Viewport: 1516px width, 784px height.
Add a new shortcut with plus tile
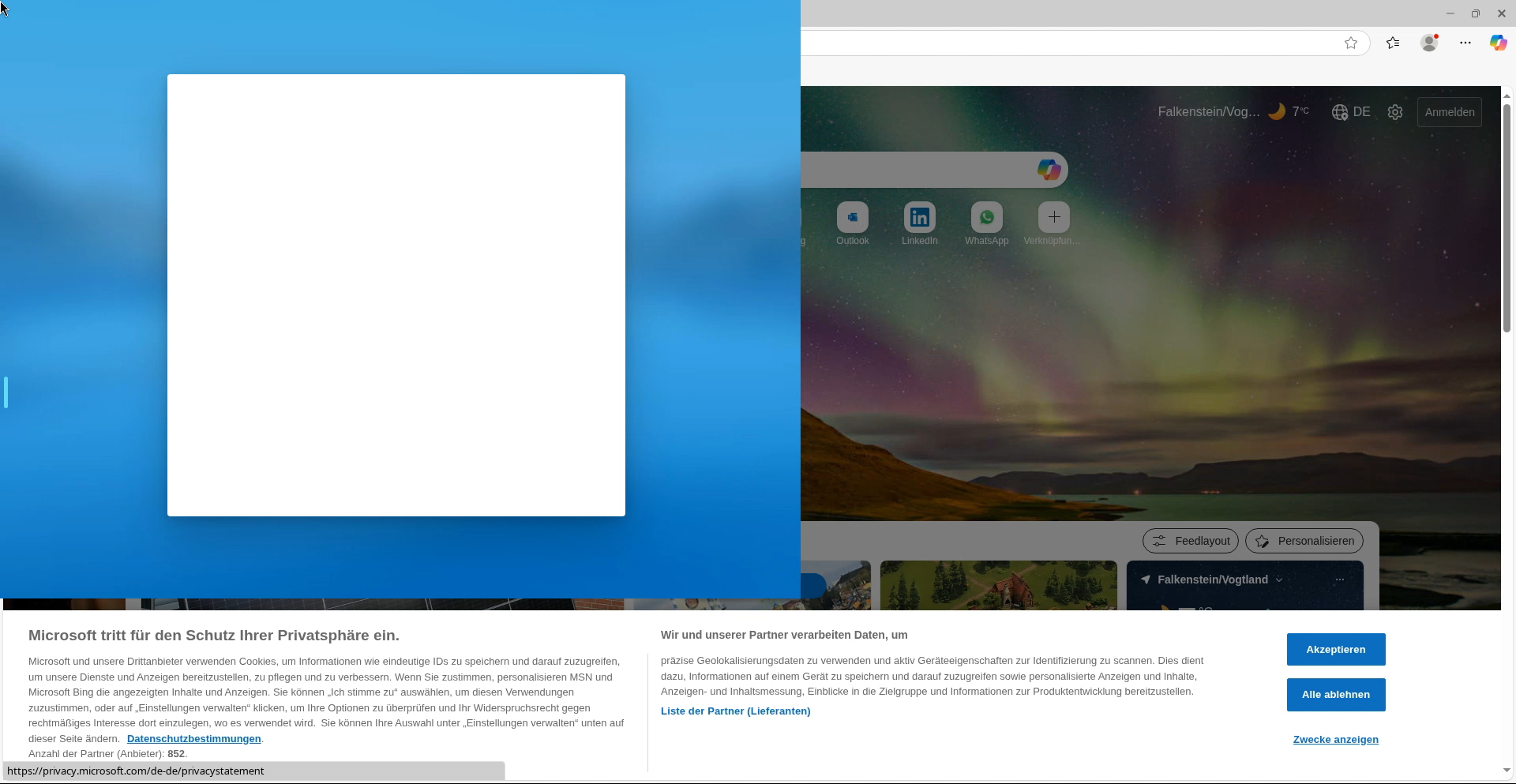[x=1053, y=218]
